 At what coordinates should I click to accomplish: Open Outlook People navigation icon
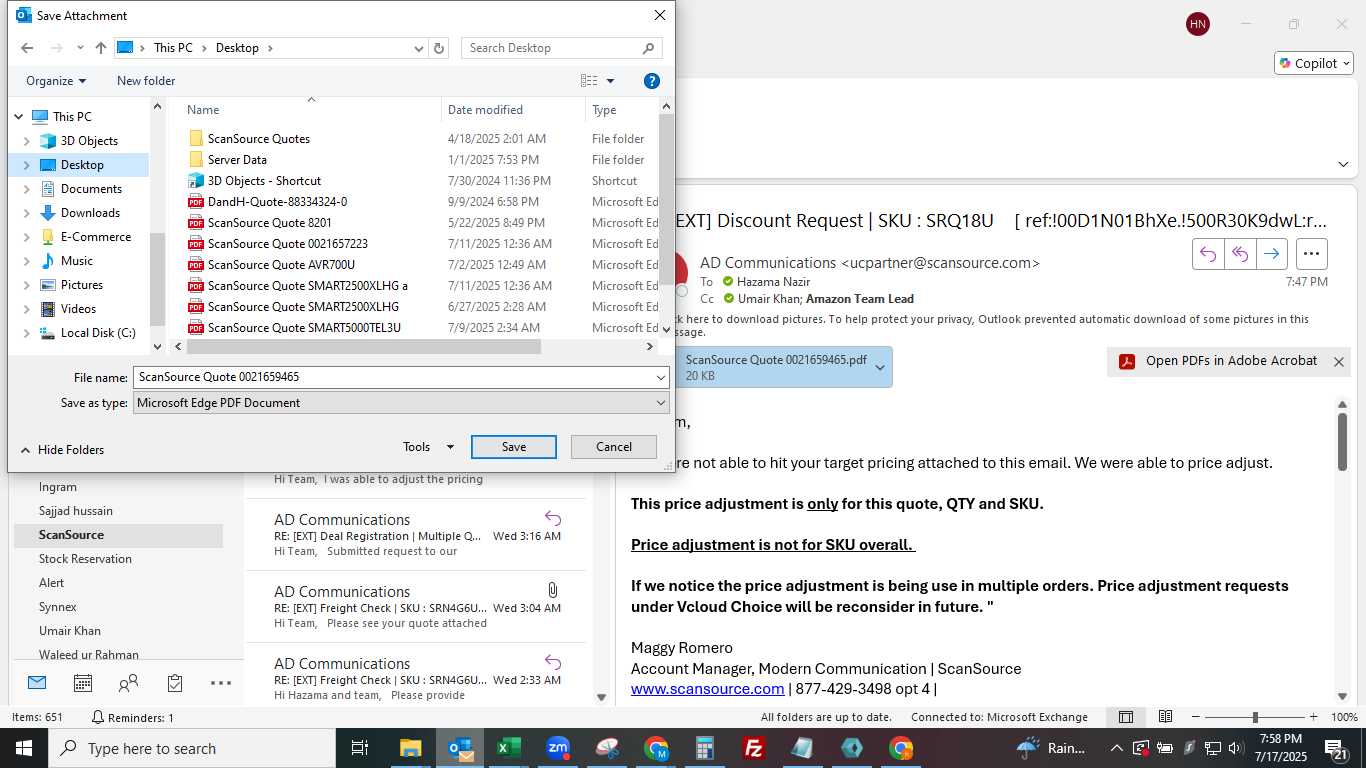pos(129,683)
